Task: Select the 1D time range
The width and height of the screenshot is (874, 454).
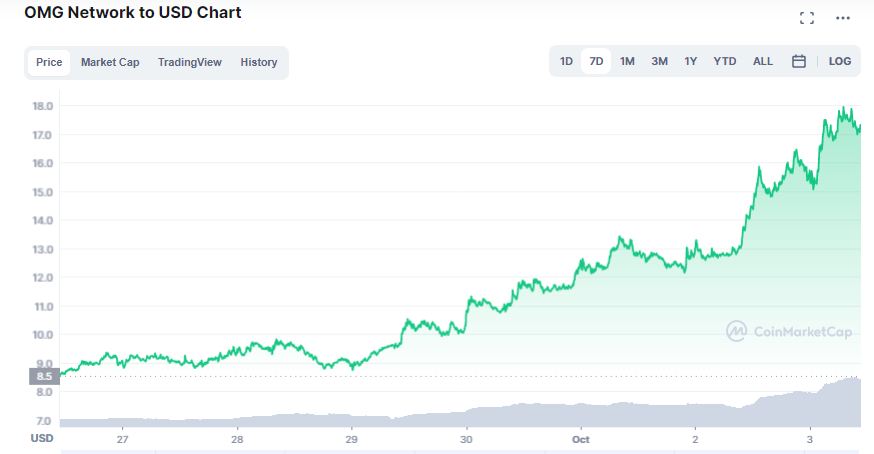Action: [x=566, y=62]
